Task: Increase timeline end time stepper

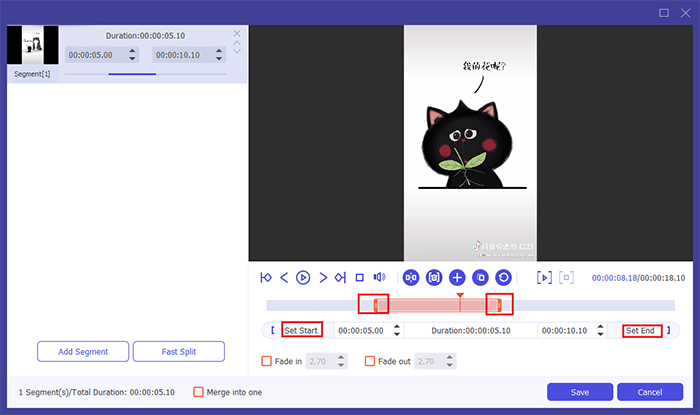Action: pos(600,327)
